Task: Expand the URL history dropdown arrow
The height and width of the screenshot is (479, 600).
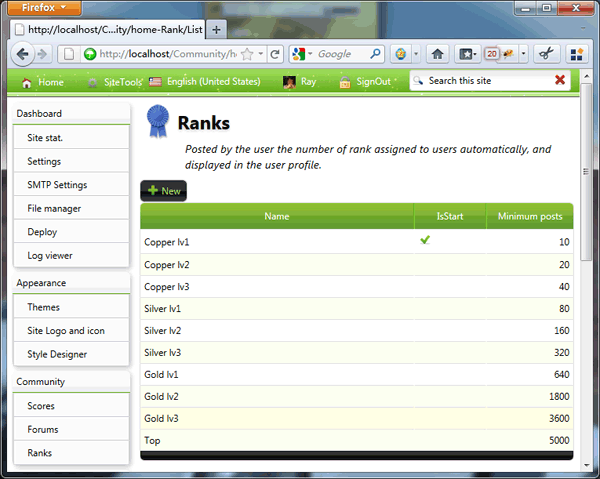Action: tap(261, 54)
